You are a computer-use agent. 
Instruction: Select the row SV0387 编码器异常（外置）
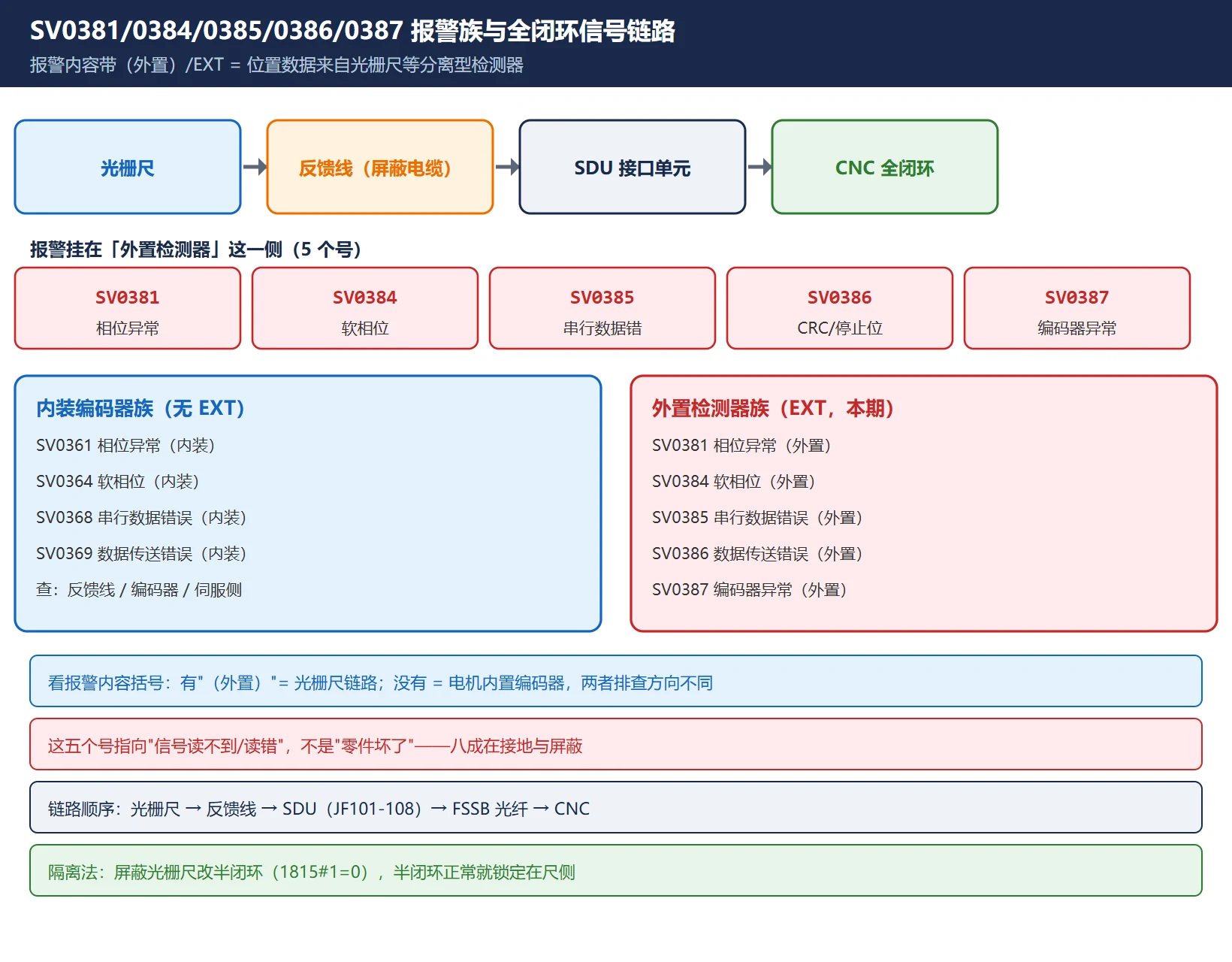(750, 590)
